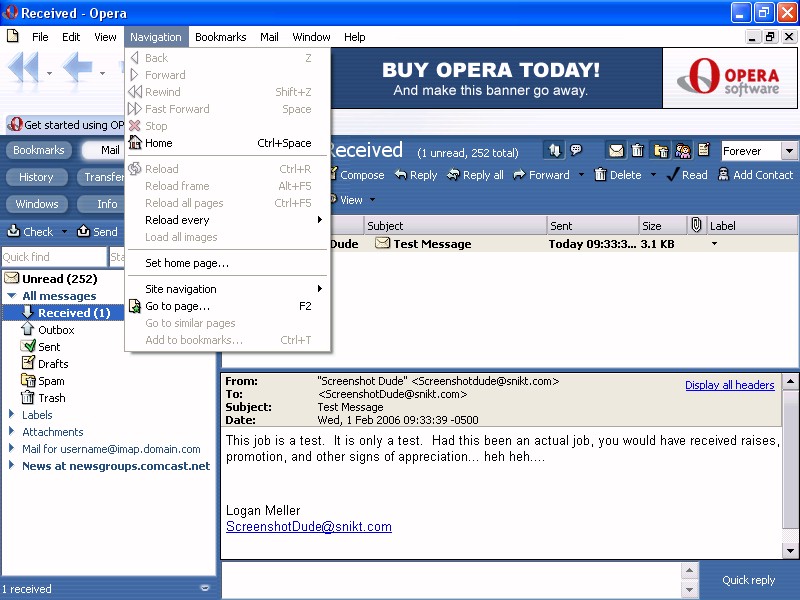Click the Go to page icon in menu
The image size is (800, 600).
coord(135,306)
